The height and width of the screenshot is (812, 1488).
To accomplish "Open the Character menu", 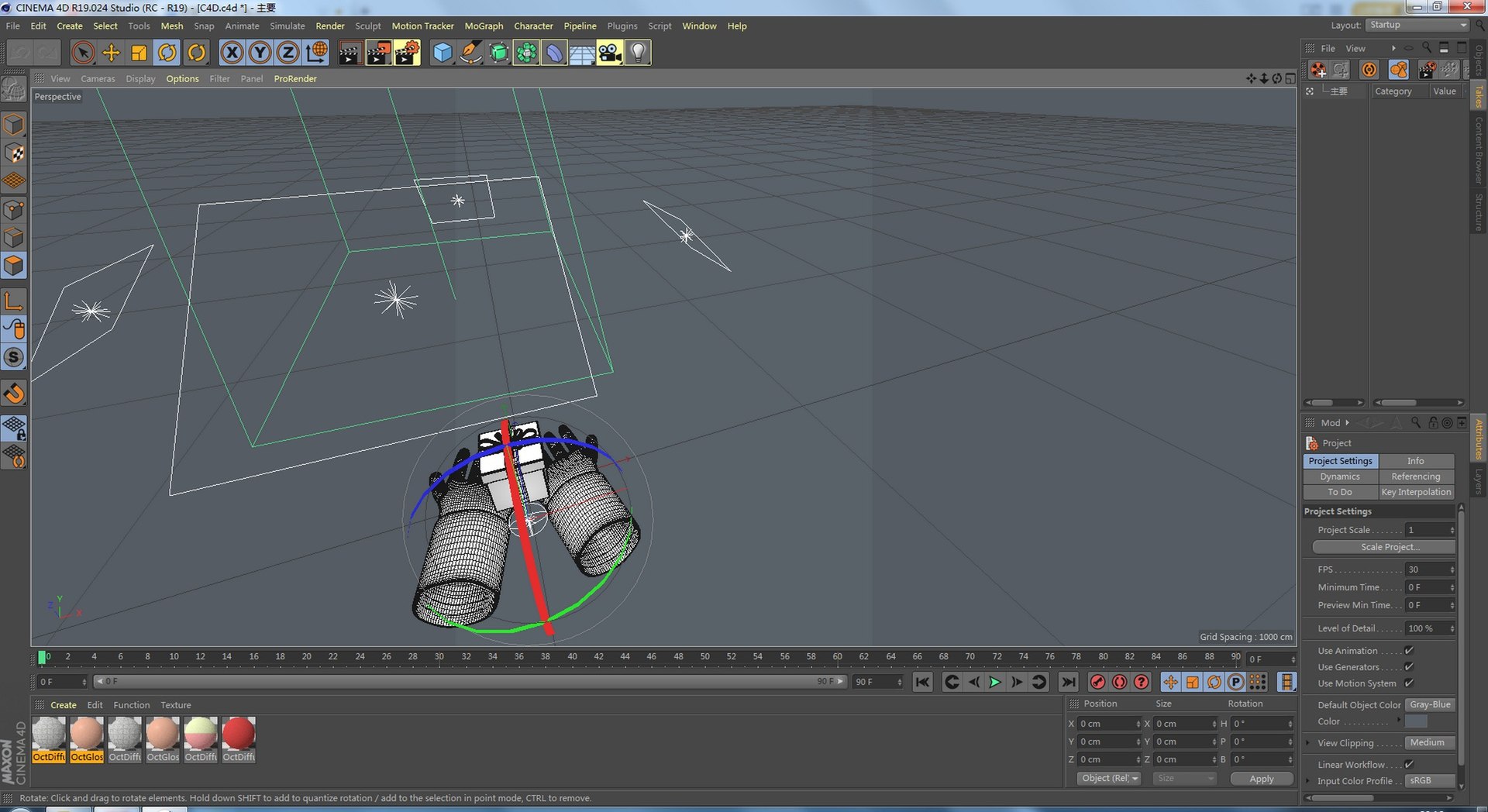I will pyautogui.click(x=533, y=26).
